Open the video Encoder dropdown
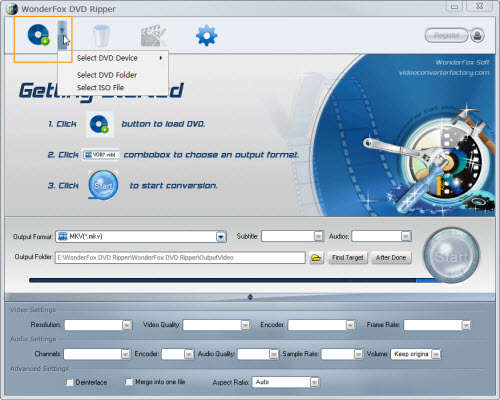Viewport: 500px width, 400px height. click(321, 325)
